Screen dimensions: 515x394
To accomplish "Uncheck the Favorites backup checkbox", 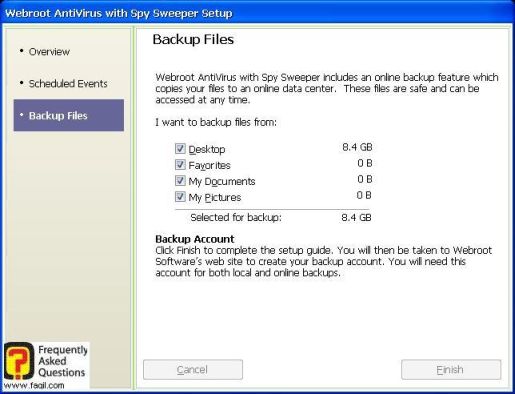I will click(x=180, y=164).
